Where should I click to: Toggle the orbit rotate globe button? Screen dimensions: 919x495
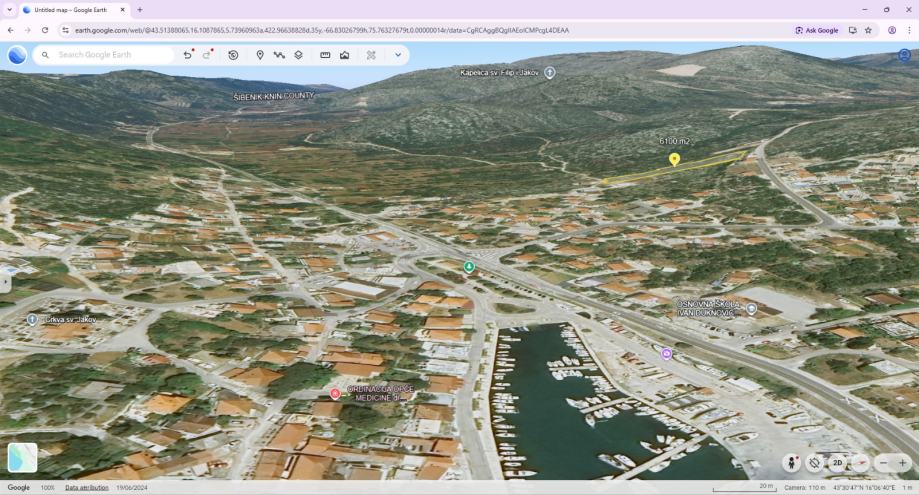click(815, 463)
